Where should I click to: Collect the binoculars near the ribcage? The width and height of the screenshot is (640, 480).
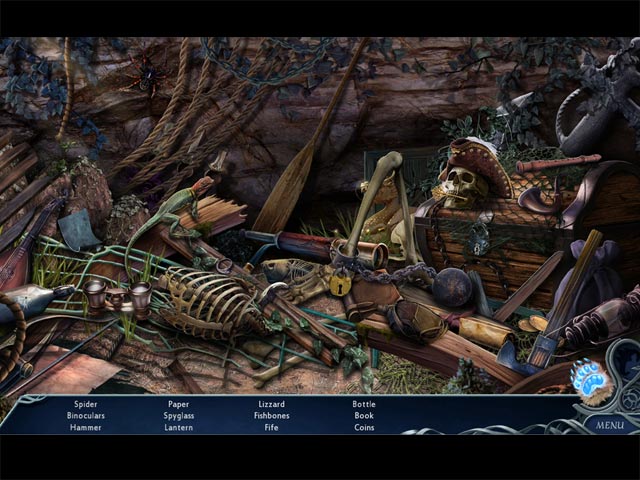(x=117, y=295)
